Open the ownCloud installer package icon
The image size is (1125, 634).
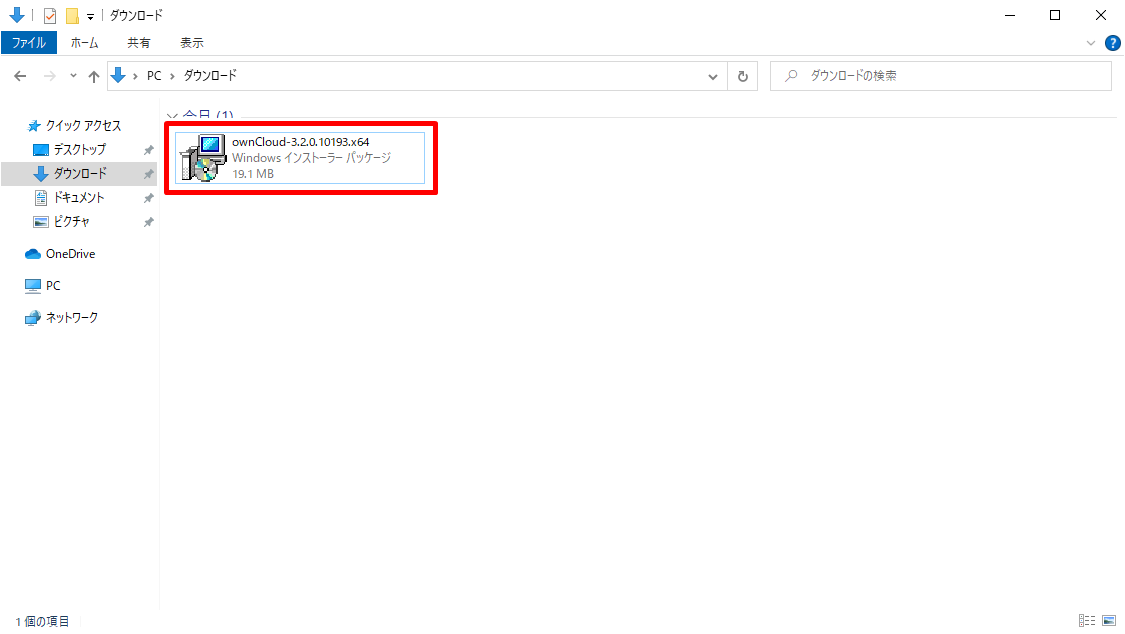203,158
